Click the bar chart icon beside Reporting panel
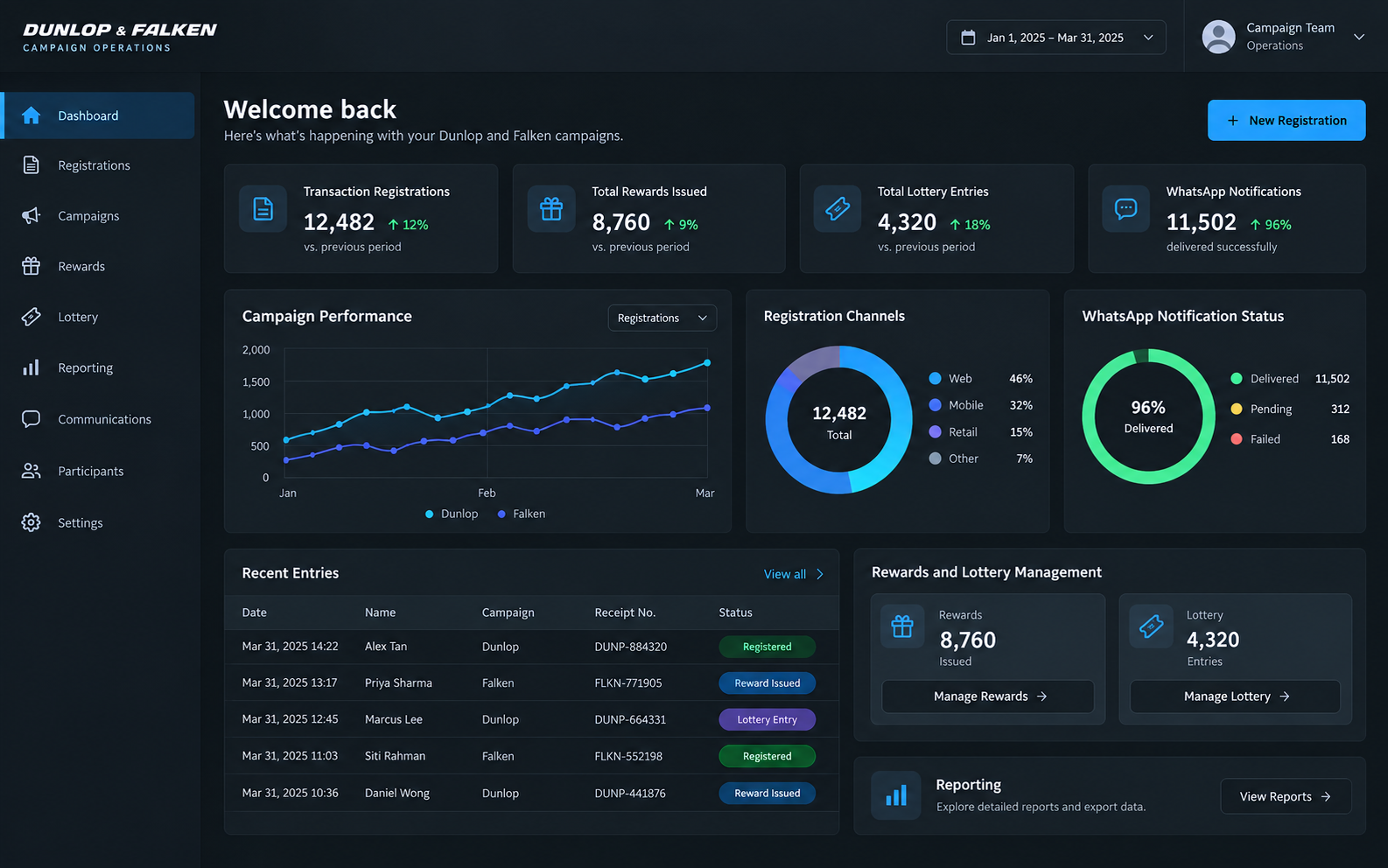The image size is (1388, 868). (x=896, y=795)
